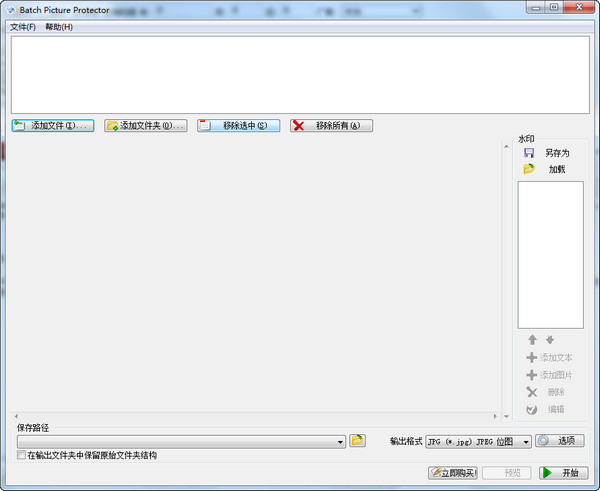The width and height of the screenshot is (600, 491).
Task: Expand the 保存路径 path dropdown
Action: (x=340, y=442)
